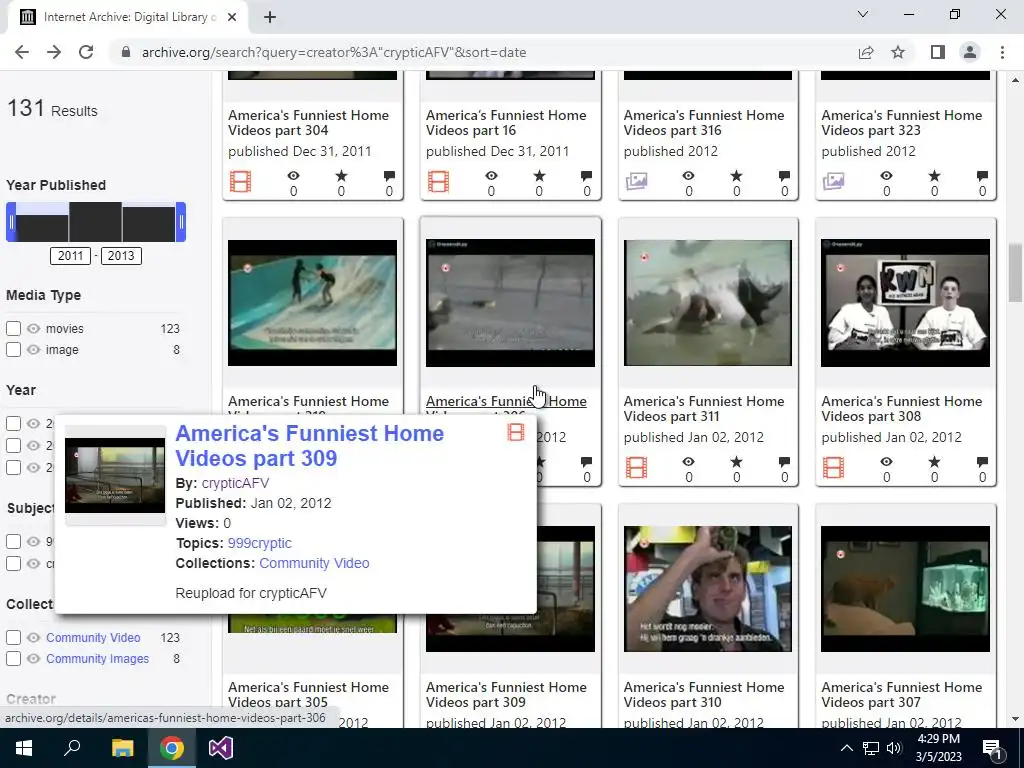This screenshot has width=1024, height=768.
Task: View site info via the lock icon
Action: 126,52
